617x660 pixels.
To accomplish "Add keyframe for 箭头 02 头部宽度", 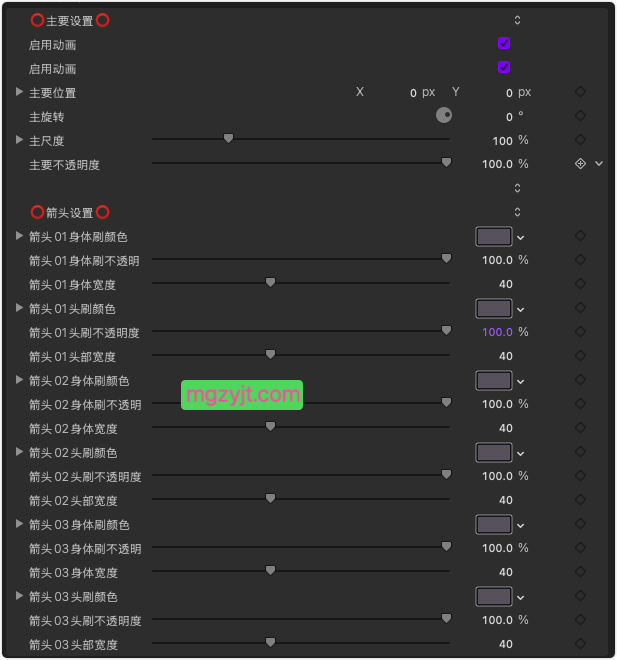I will tap(580, 500).
